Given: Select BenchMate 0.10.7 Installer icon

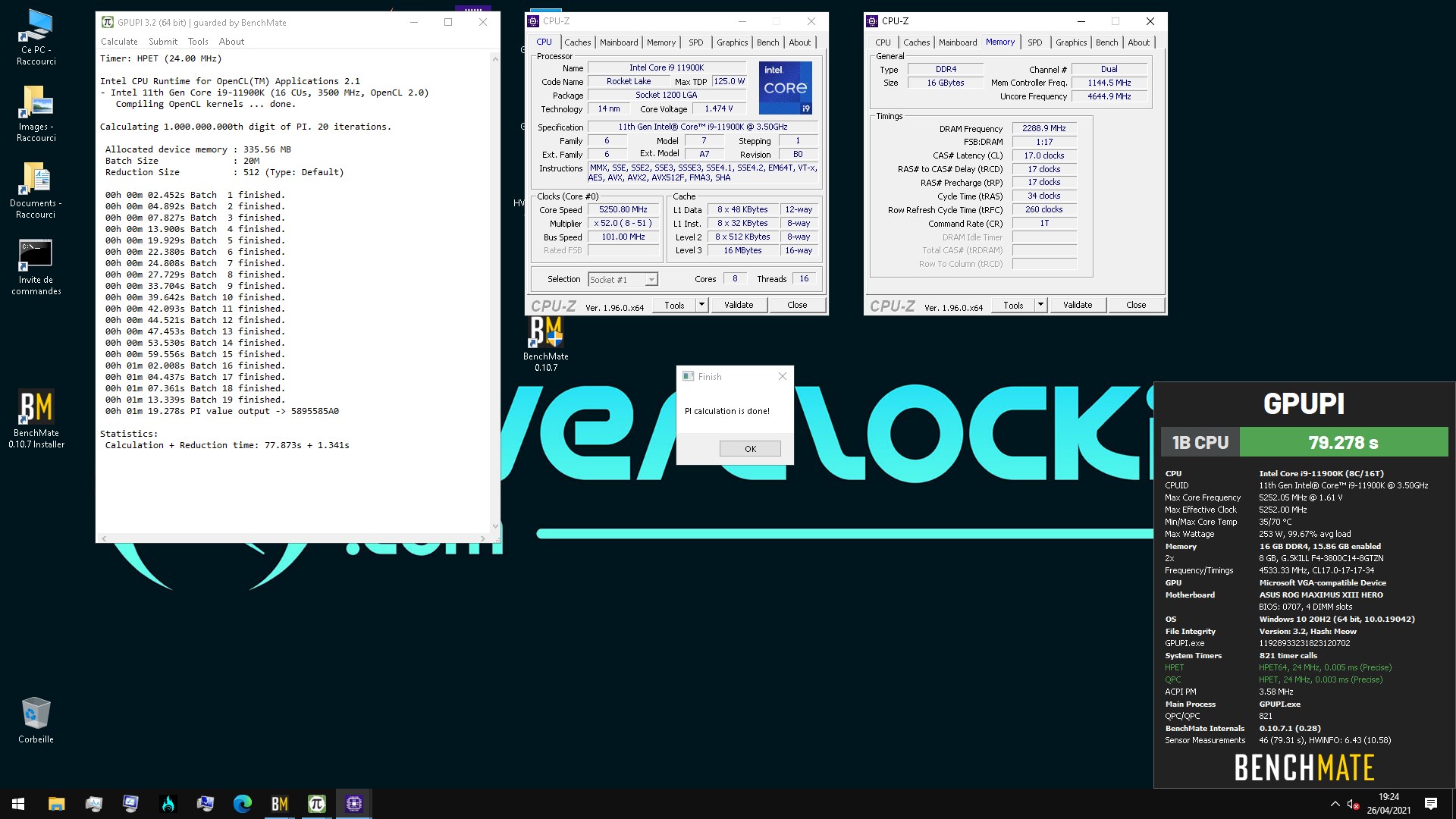Looking at the screenshot, I should 36,419.
